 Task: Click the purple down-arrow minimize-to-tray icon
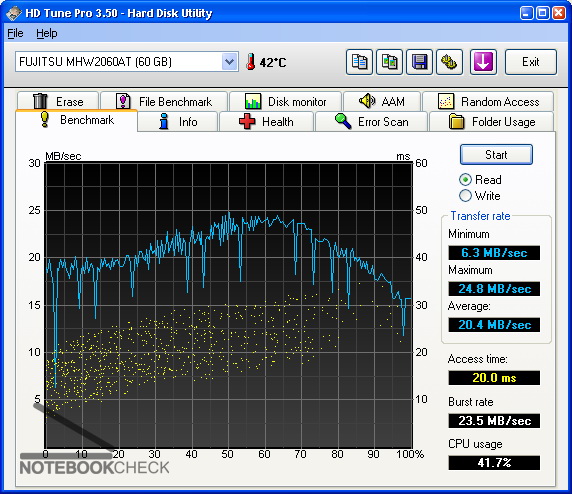click(483, 62)
